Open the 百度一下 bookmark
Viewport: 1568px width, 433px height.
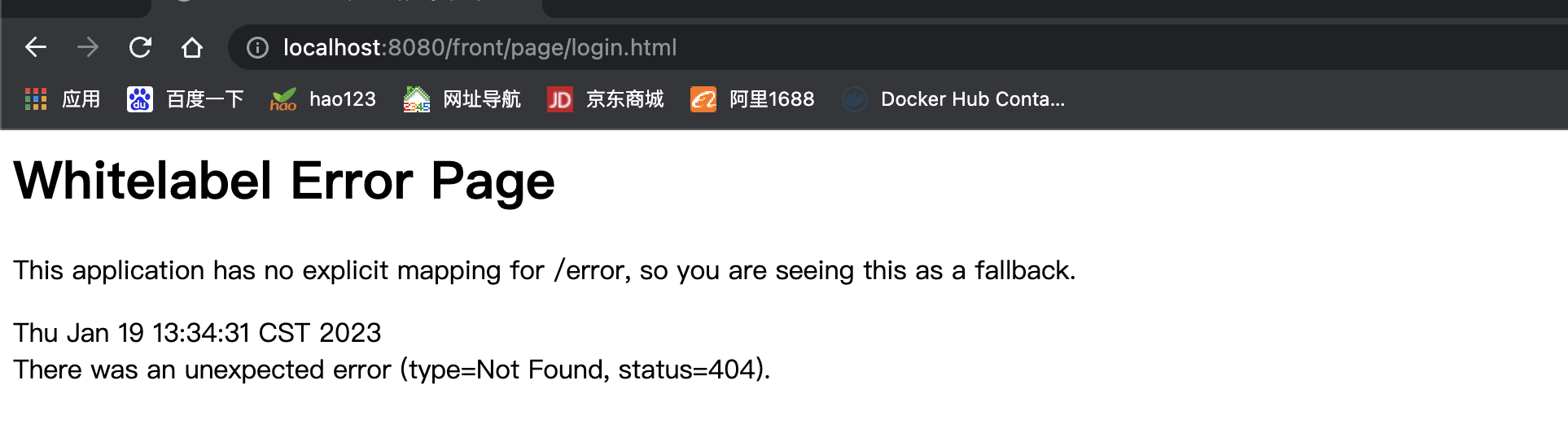coord(205,99)
